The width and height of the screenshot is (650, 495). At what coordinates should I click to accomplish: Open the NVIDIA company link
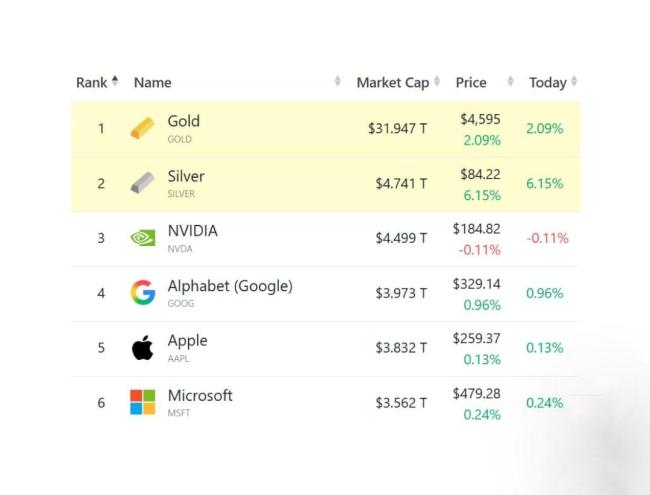(192, 231)
